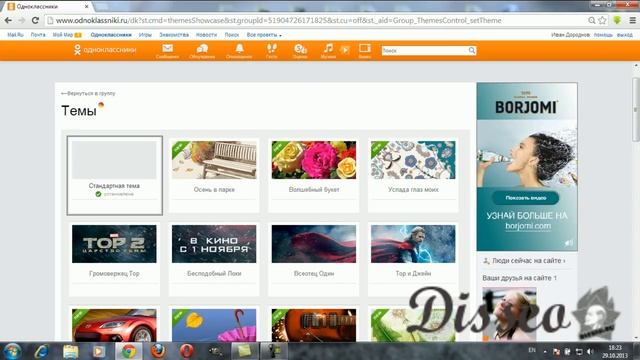Open Opera browser from taskbar
The height and width of the screenshot is (360, 640).
tap(186, 351)
